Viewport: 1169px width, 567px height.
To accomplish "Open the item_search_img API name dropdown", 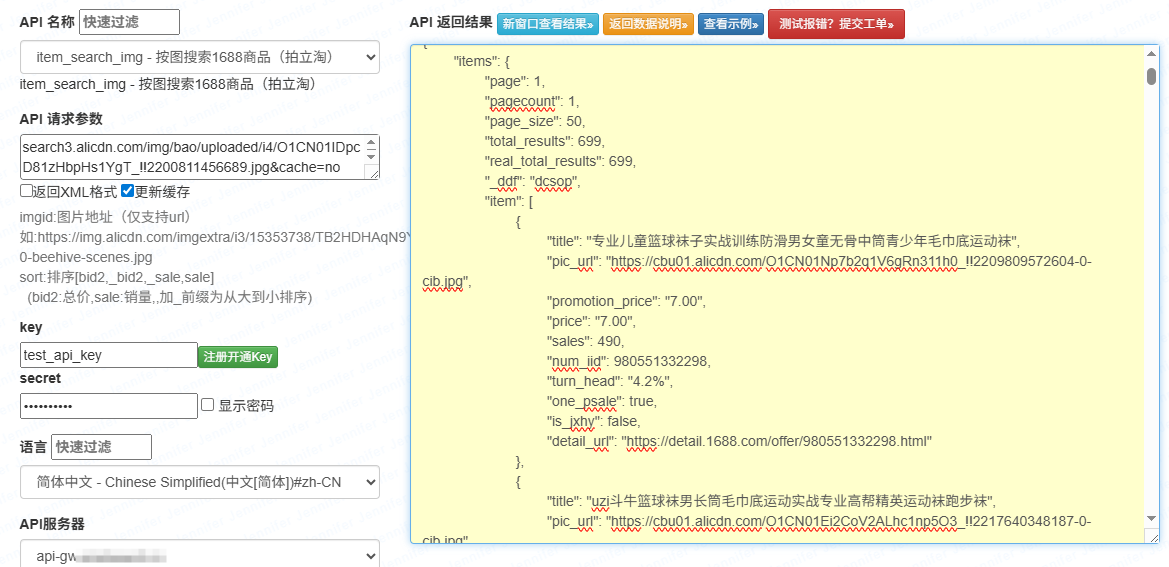I will coord(199,57).
